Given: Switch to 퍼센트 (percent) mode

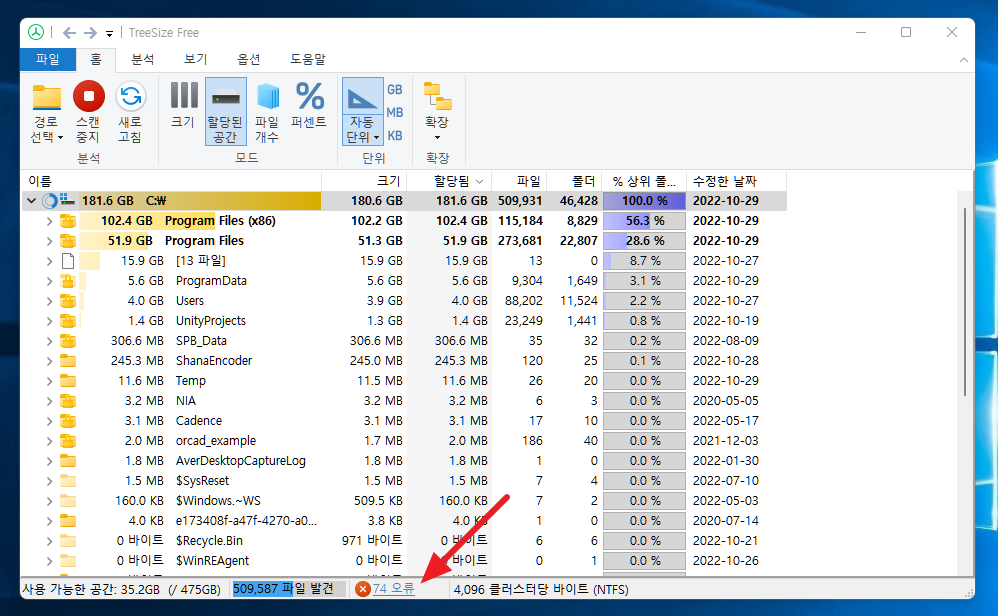Looking at the screenshot, I should point(309,106).
